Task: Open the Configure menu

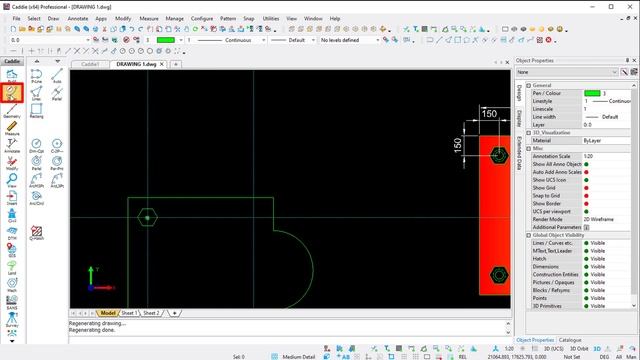Action: [202, 19]
